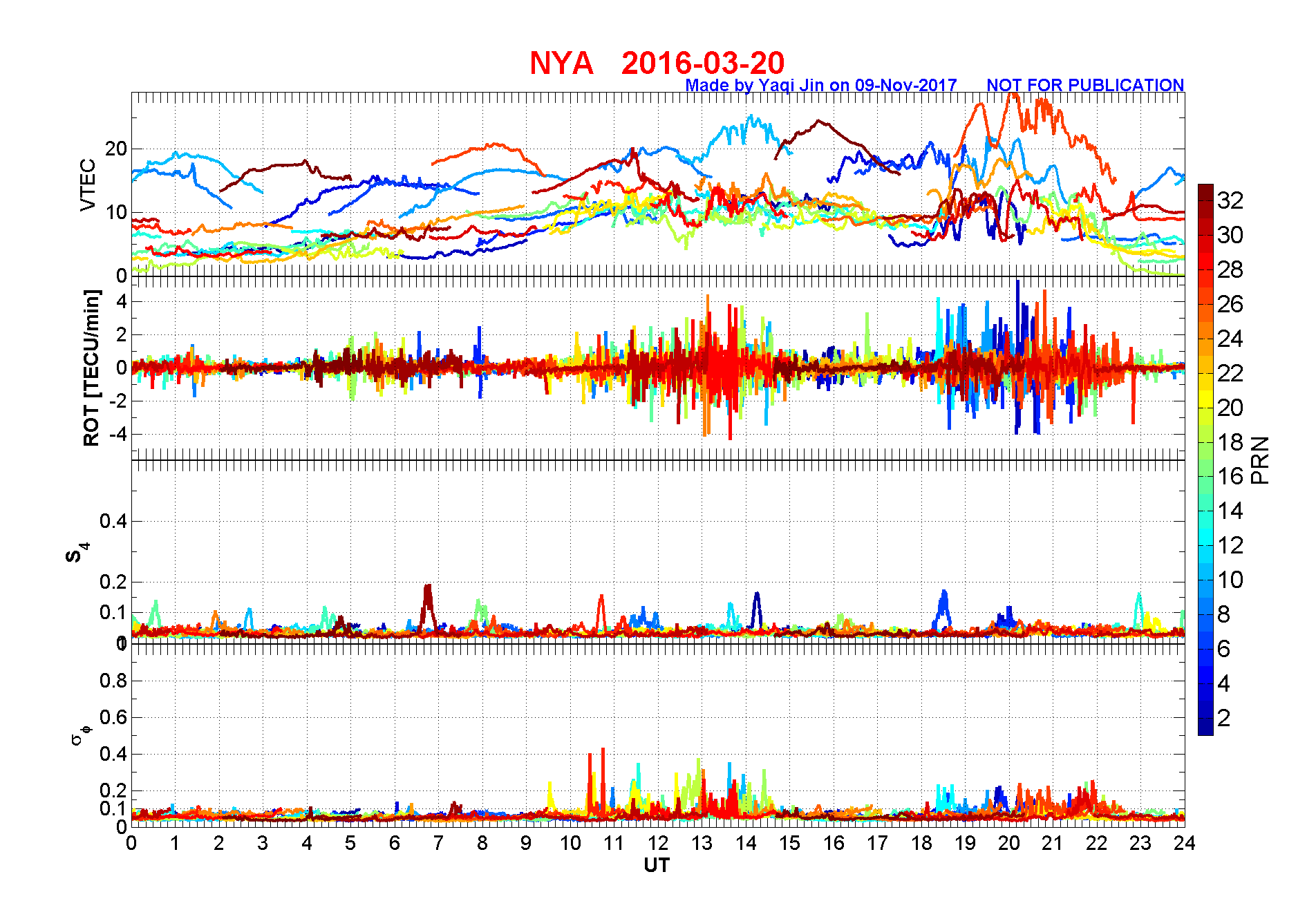Screen dimensions: 1316x919
Task: Select x-axis hour tick label "17"
Action: pos(877,843)
